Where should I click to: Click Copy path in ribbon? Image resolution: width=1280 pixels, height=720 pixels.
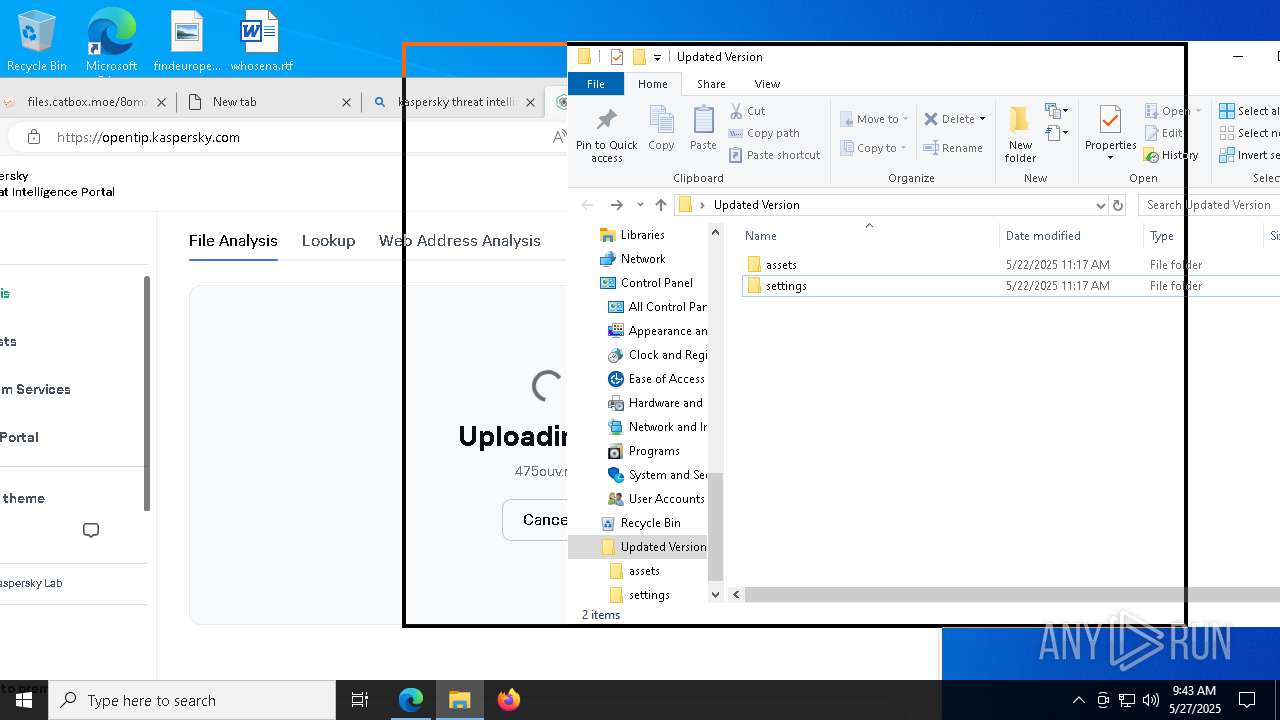764,133
